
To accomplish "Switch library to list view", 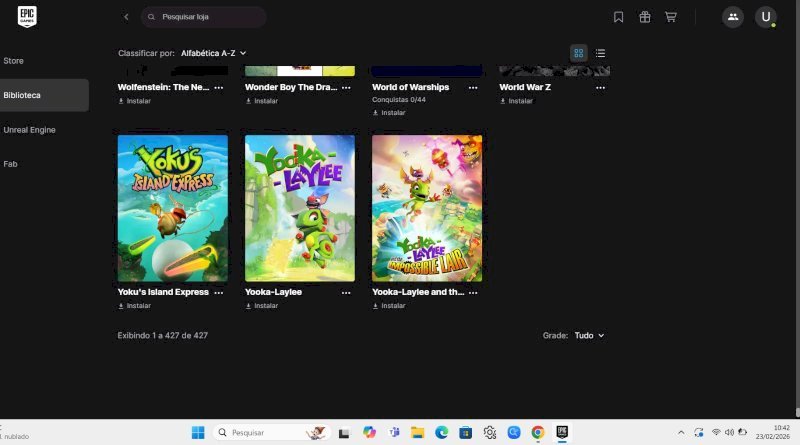I will [600, 53].
